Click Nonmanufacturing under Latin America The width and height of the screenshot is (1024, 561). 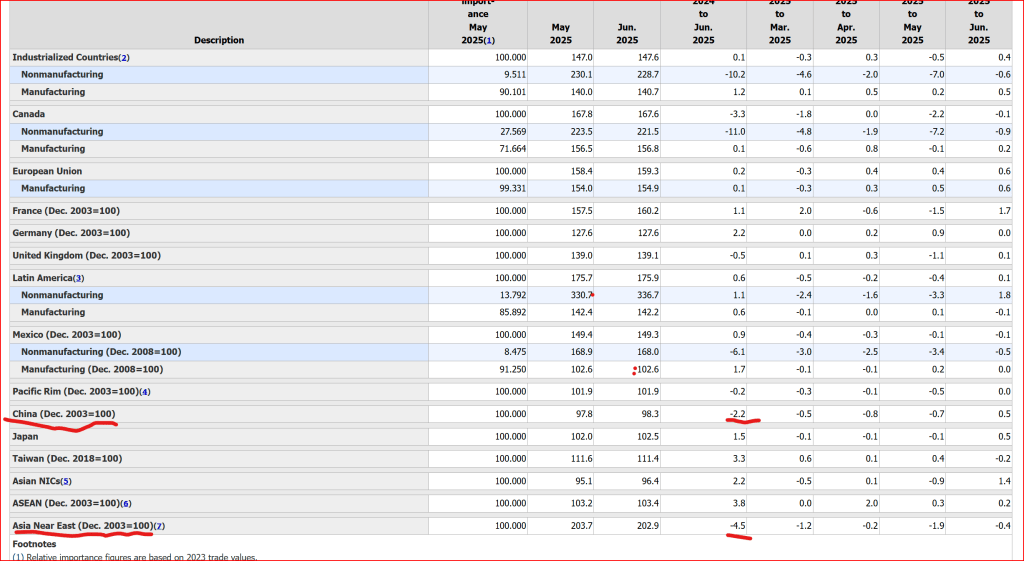point(62,295)
